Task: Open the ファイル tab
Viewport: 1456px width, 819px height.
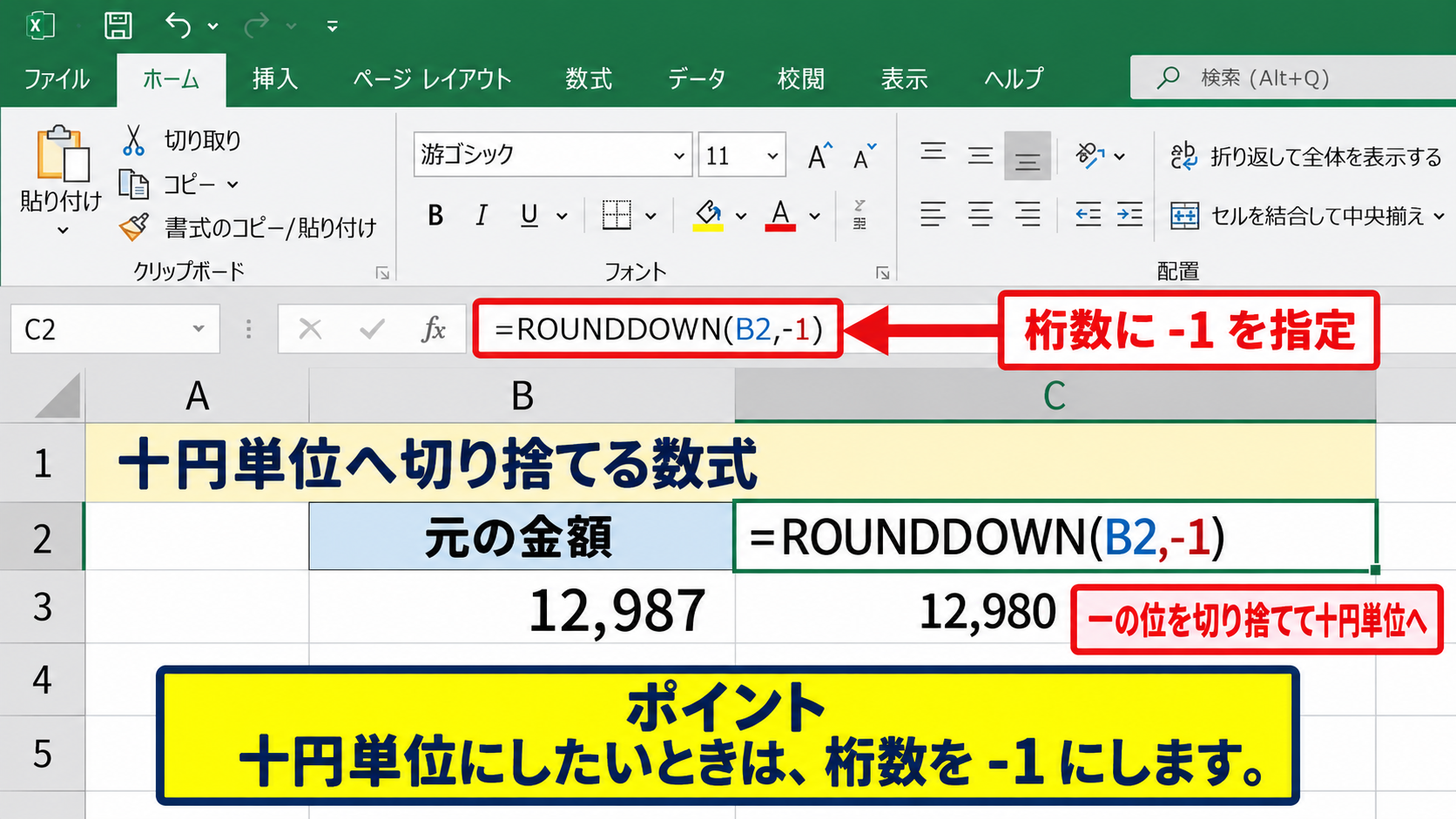Action: click(x=57, y=79)
